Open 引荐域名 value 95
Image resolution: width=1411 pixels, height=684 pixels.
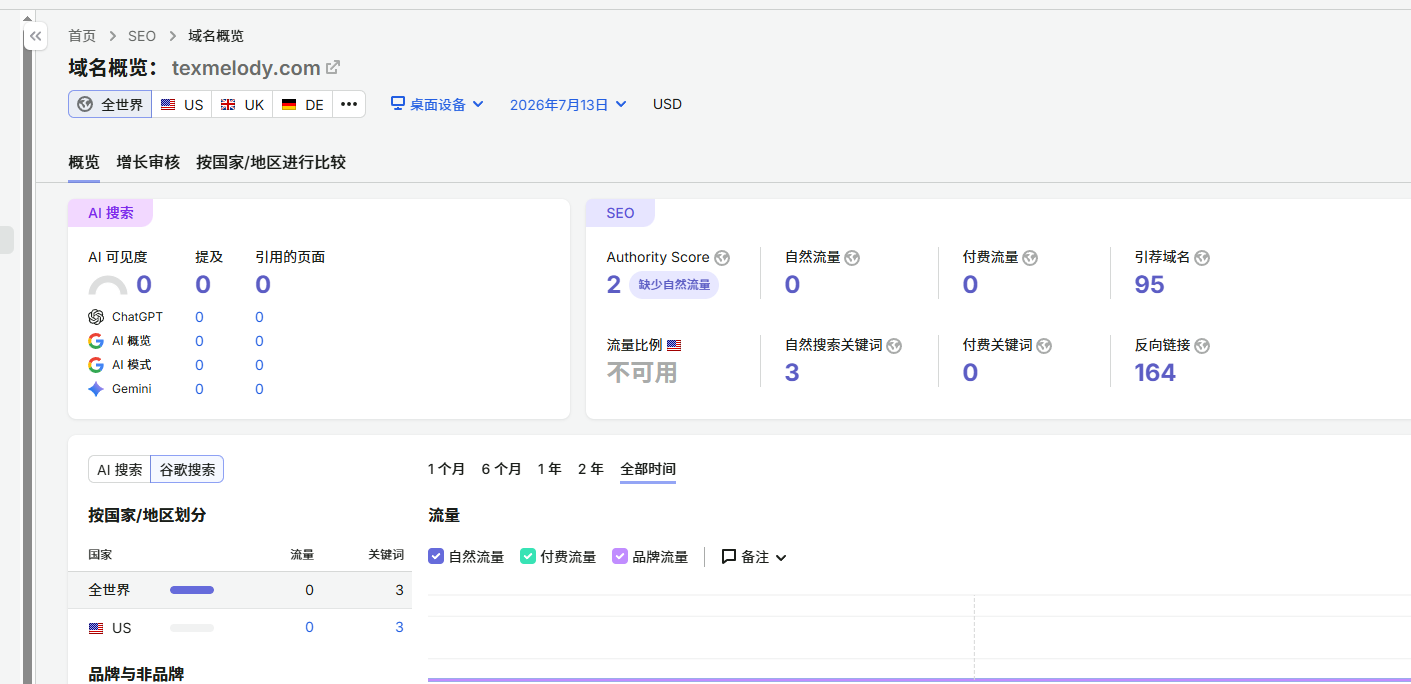(1150, 285)
